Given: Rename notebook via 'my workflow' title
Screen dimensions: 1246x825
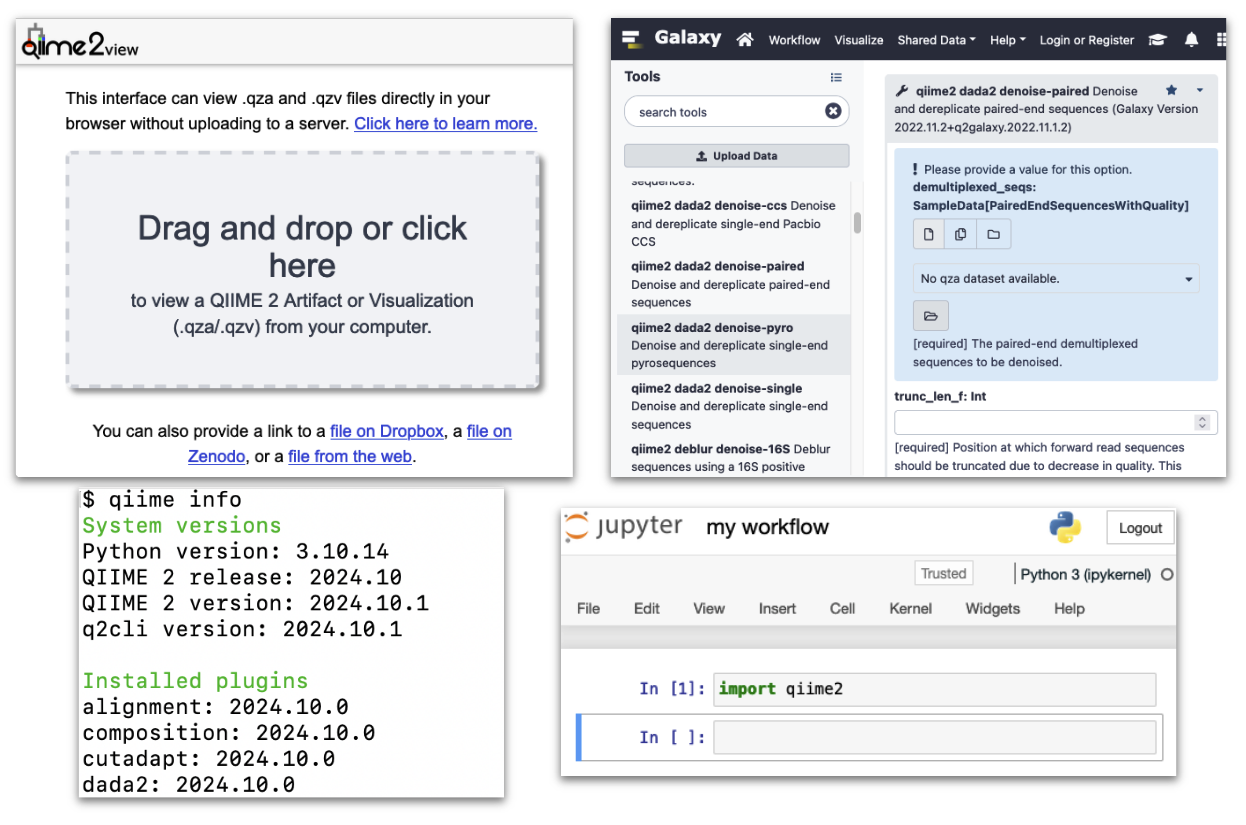Looking at the screenshot, I should coord(768,527).
